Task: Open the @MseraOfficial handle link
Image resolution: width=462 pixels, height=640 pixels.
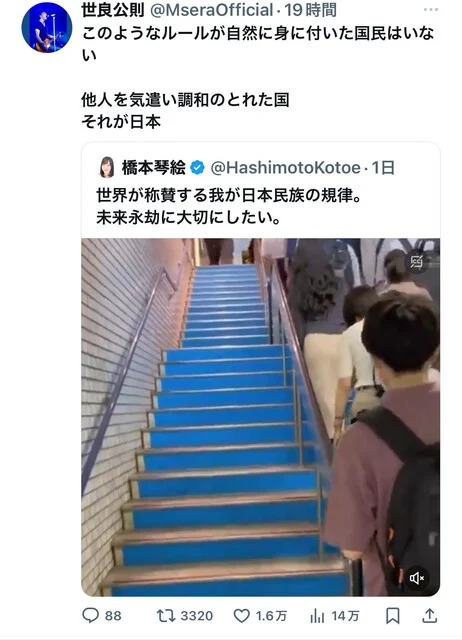Action: tap(211, 10)
